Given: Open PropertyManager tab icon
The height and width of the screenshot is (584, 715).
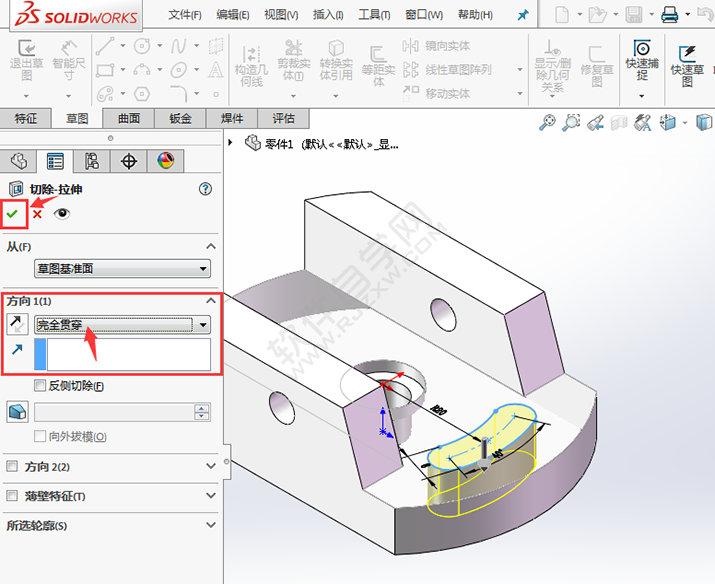Looking at the screenshot, I should tap(55, 161).
